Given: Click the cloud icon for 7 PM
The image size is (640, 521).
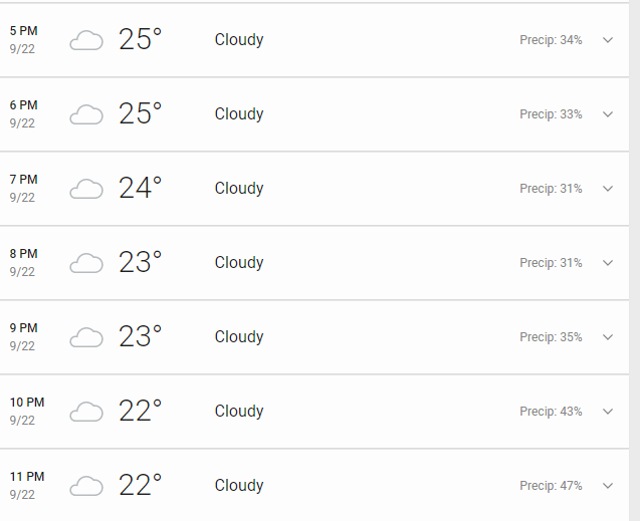Looking at the screenshot, I should tap(86, 189).
